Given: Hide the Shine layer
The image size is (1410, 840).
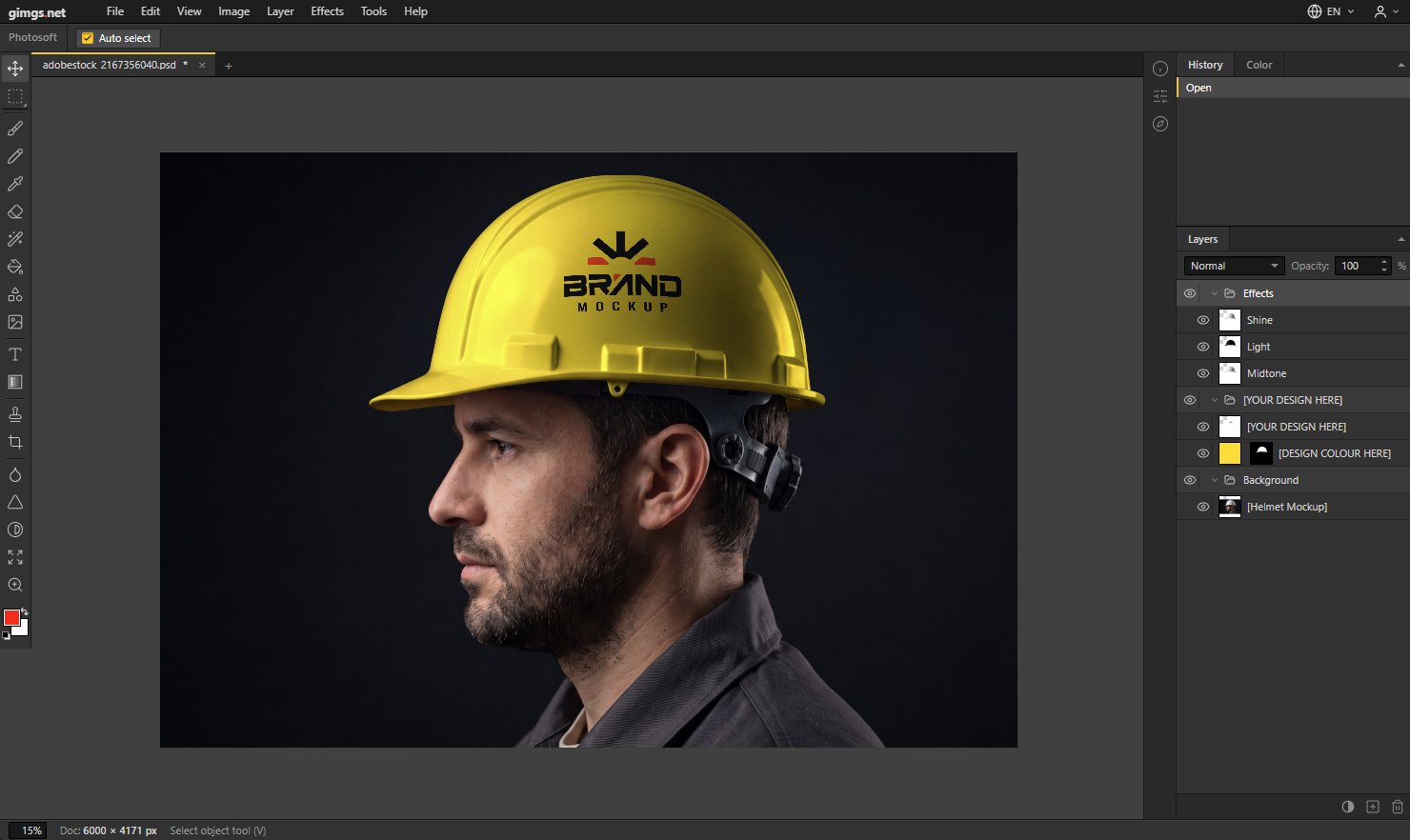Looking at the screenshot, I should coord(1203,320).
